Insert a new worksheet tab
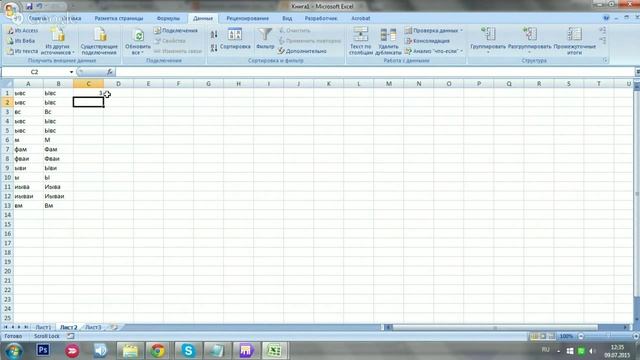640x360 pixels. (x=114, y=327)
